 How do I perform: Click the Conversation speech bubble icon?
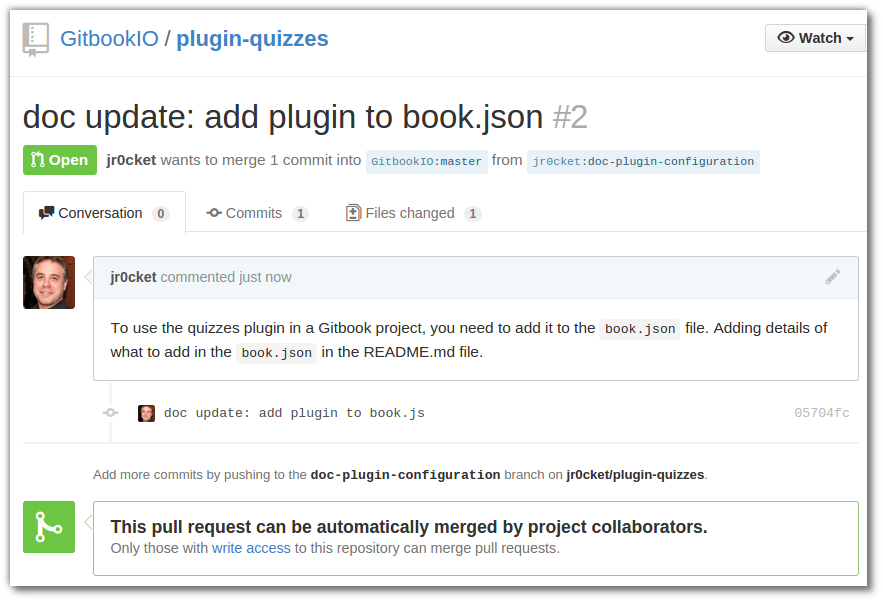(x=46, y=213)
